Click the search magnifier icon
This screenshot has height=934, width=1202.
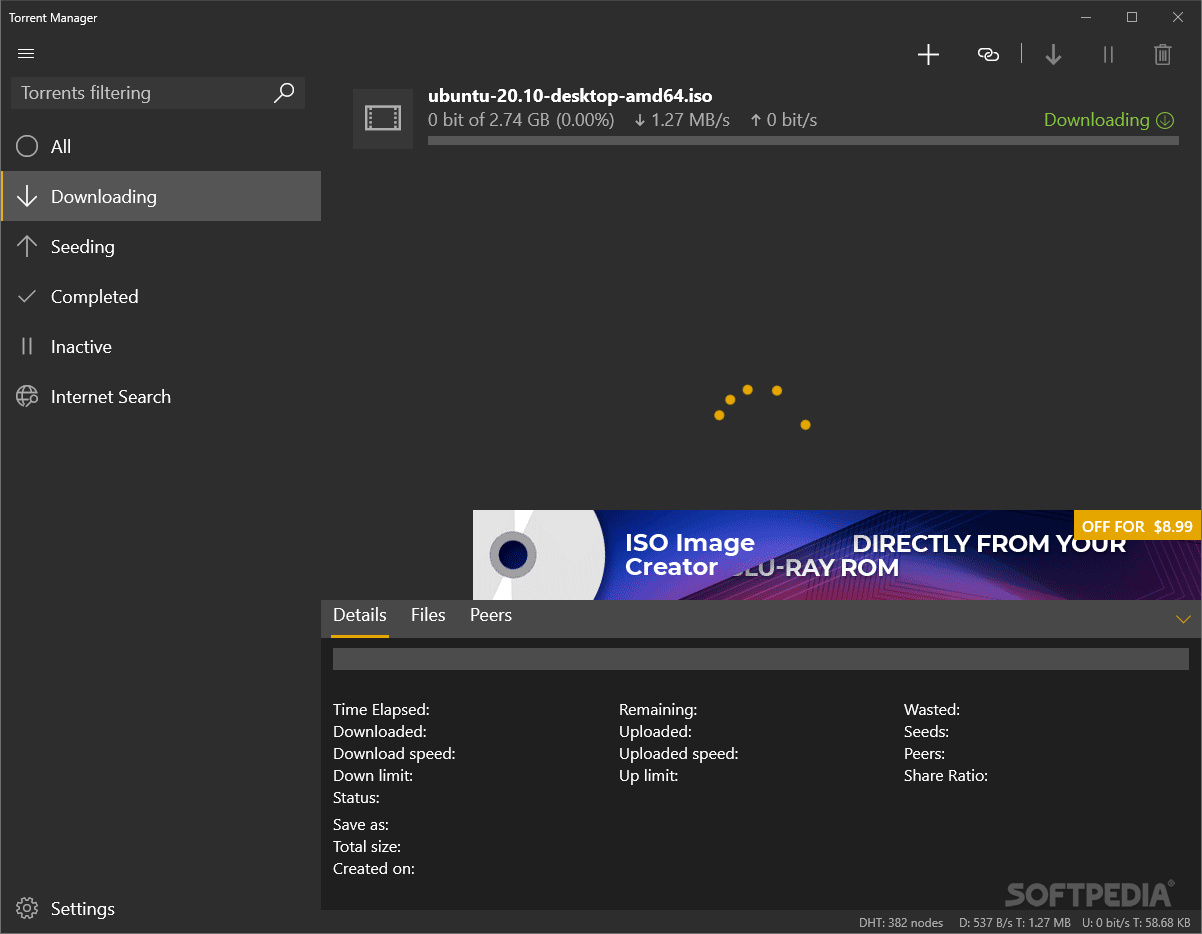point(284,93)
